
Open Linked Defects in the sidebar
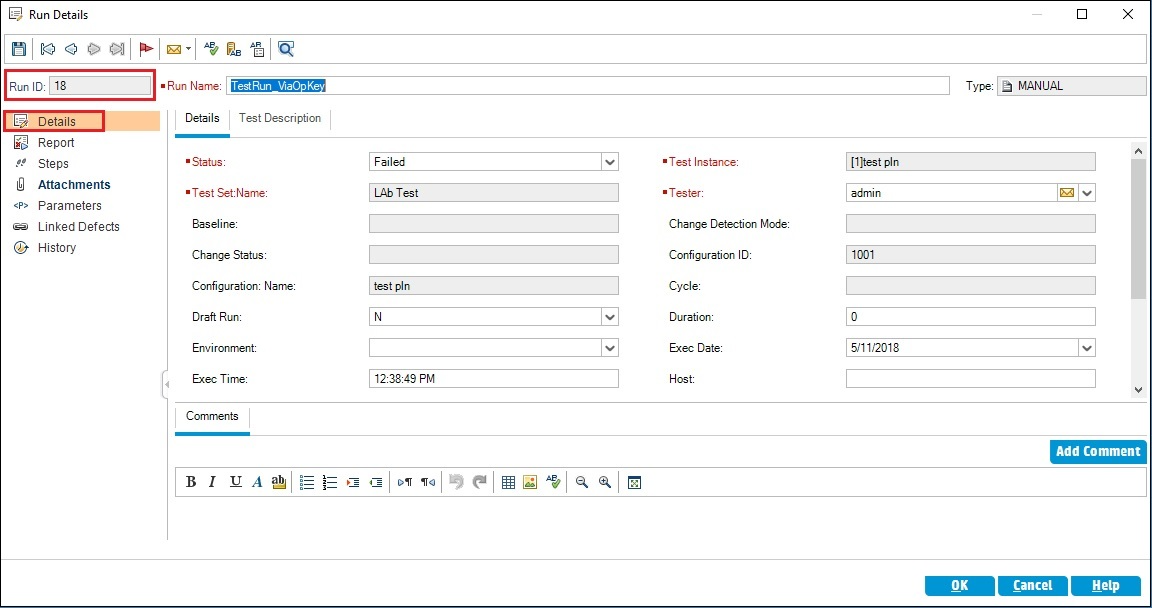(78, 227)
